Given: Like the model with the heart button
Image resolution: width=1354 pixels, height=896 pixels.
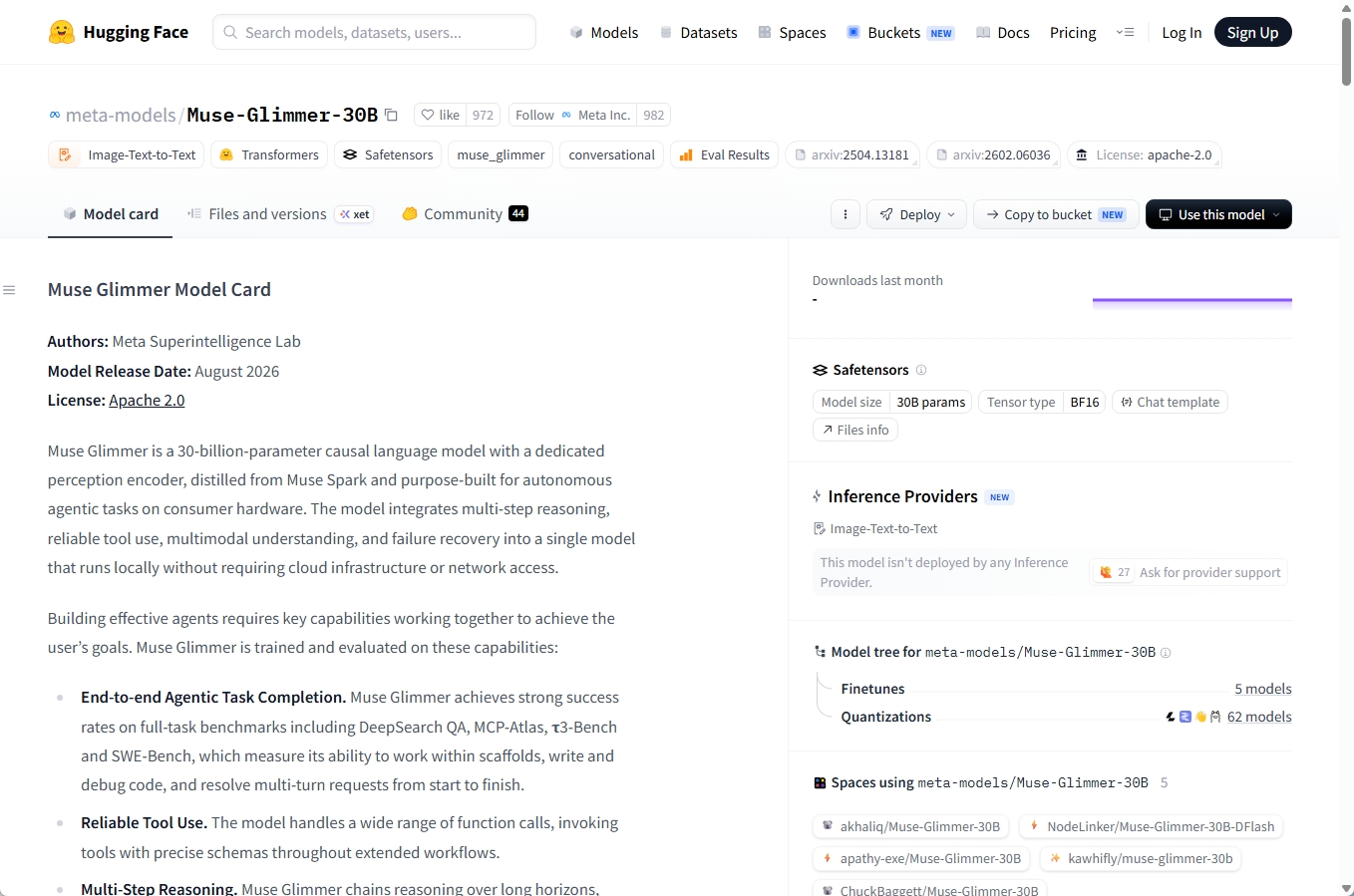Looking at the screenshot, I should coord(440,116).
